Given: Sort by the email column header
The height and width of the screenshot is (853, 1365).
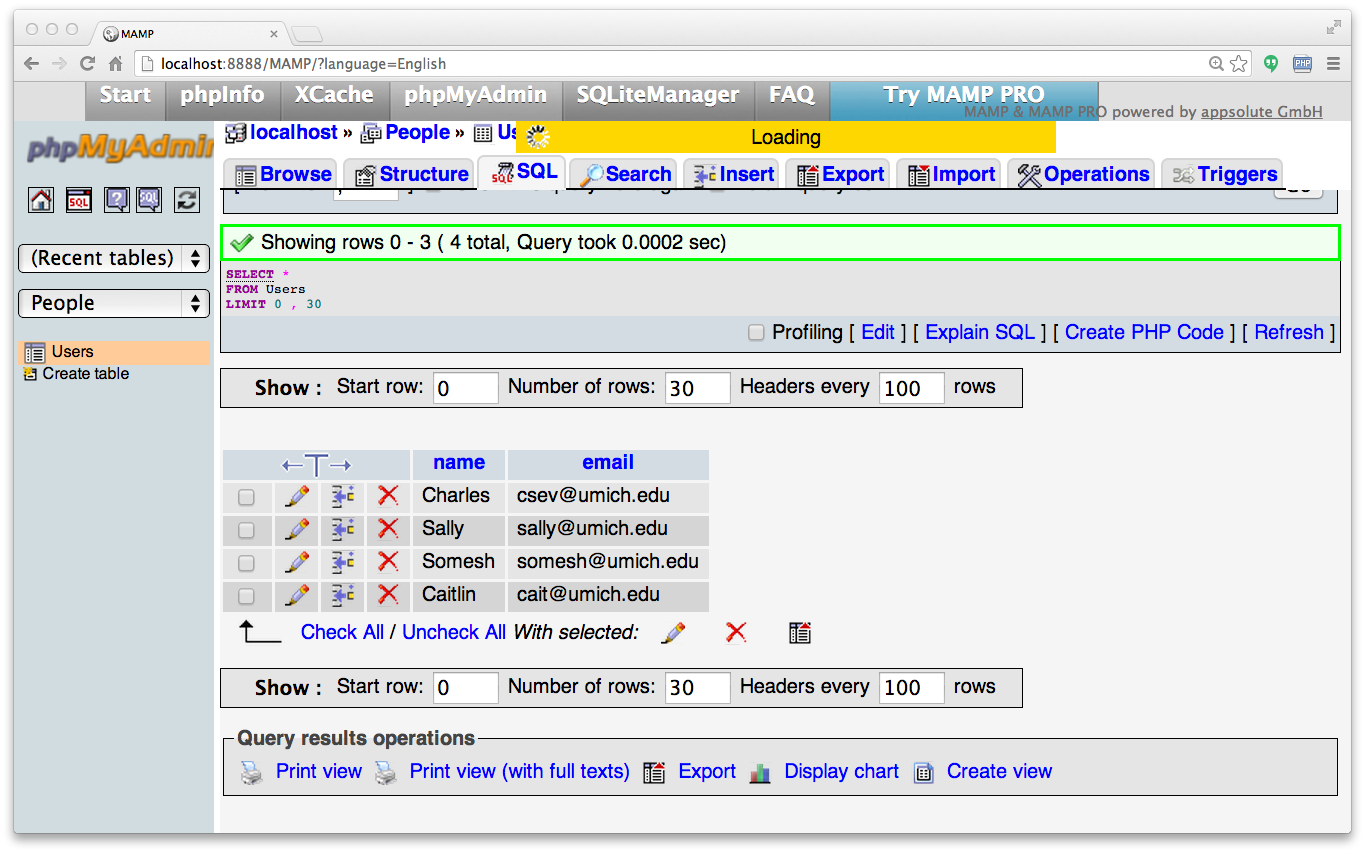Looking at the screenshot, I should pyautogui.click(x=608, y=462).
